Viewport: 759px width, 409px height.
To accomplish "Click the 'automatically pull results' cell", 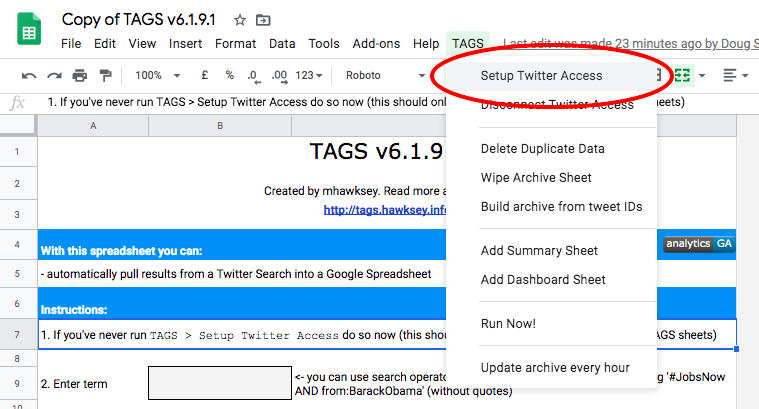I will 242,274.
